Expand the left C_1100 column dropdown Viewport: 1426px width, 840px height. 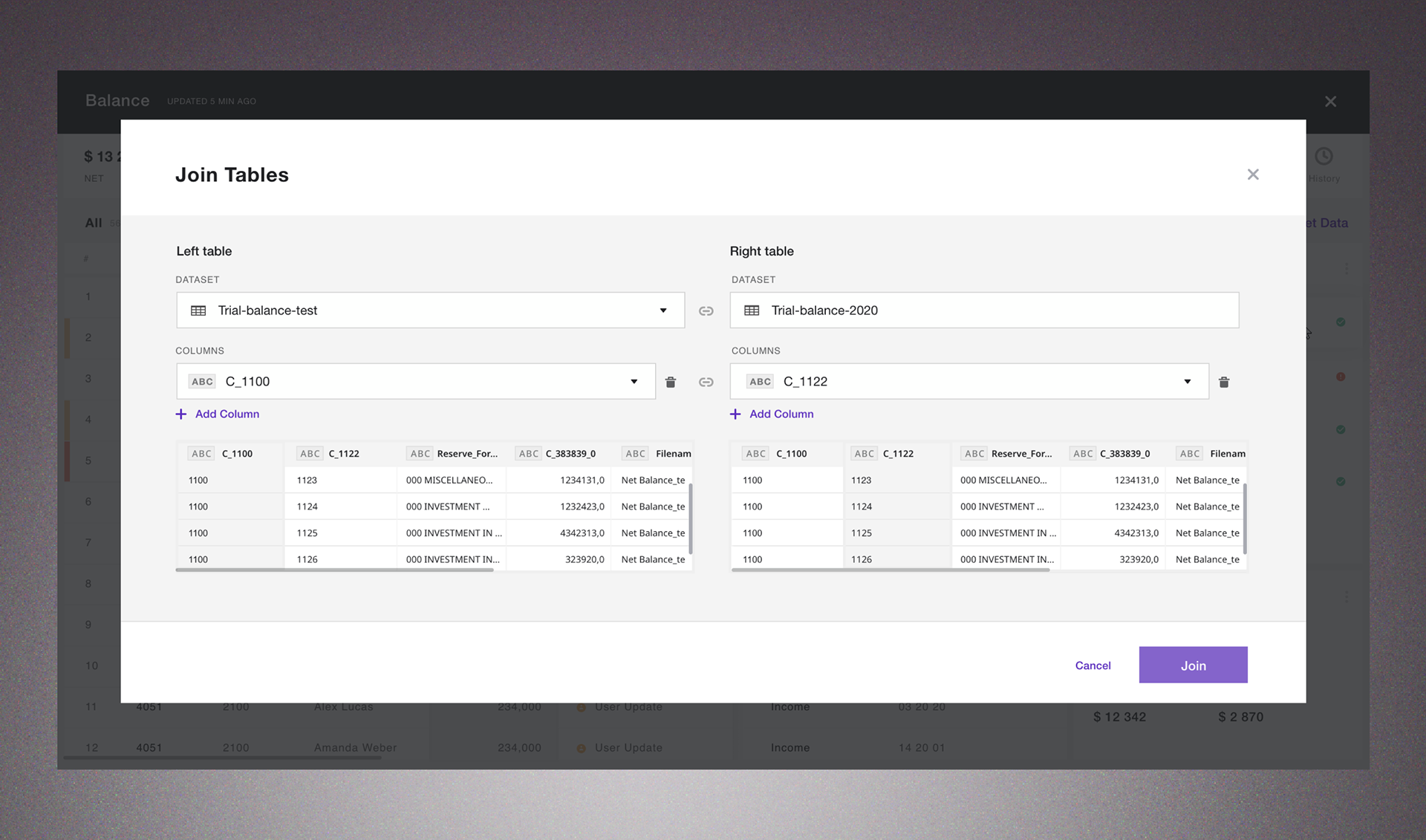pos(415,382)
